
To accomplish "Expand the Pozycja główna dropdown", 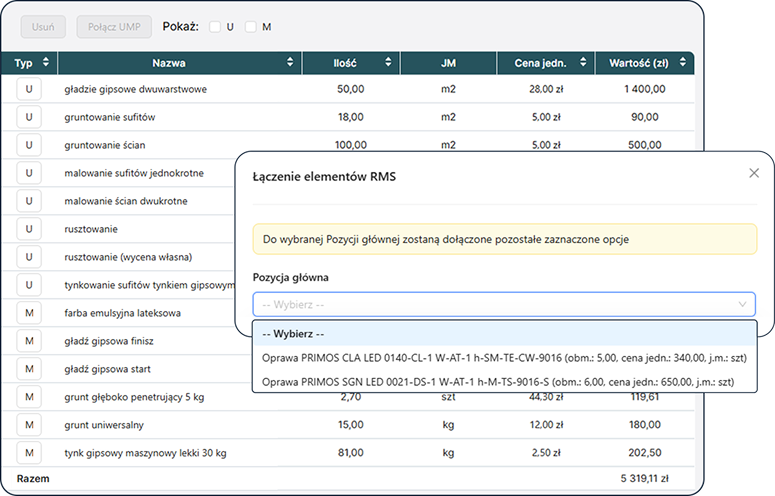I will [504, 304].
